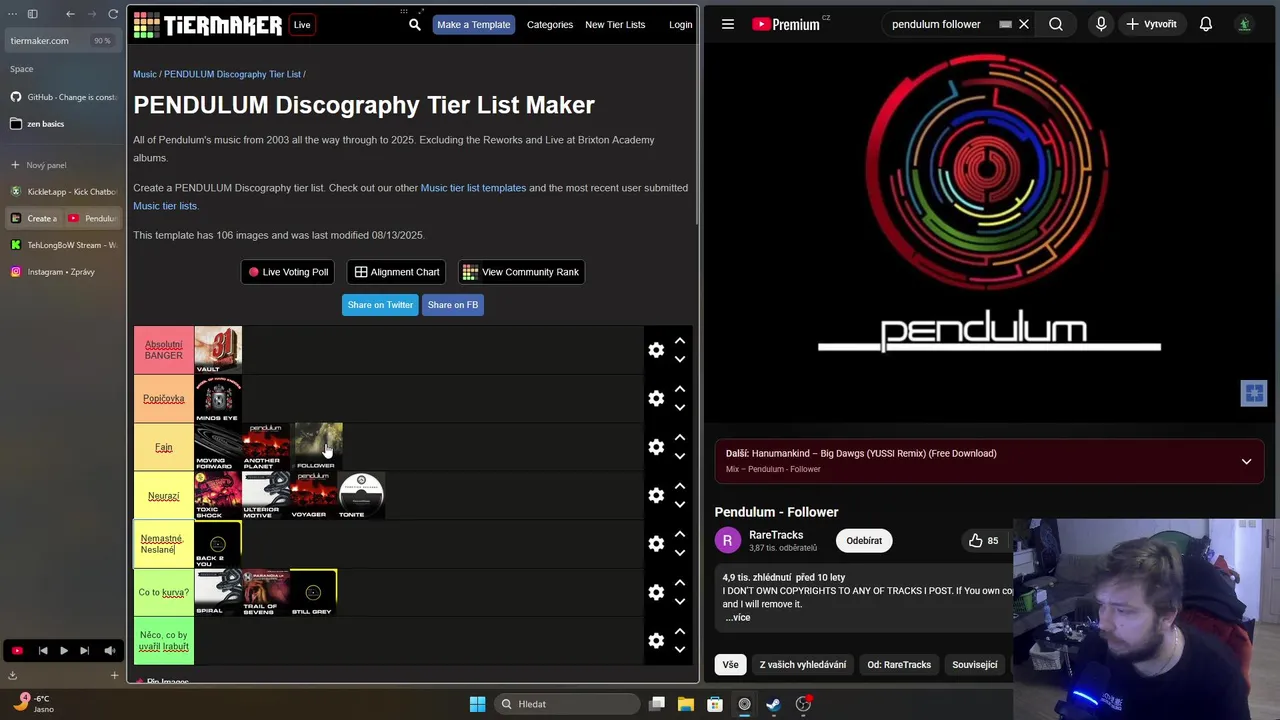Open the Alignment Chart

click(x=397, y=272)
